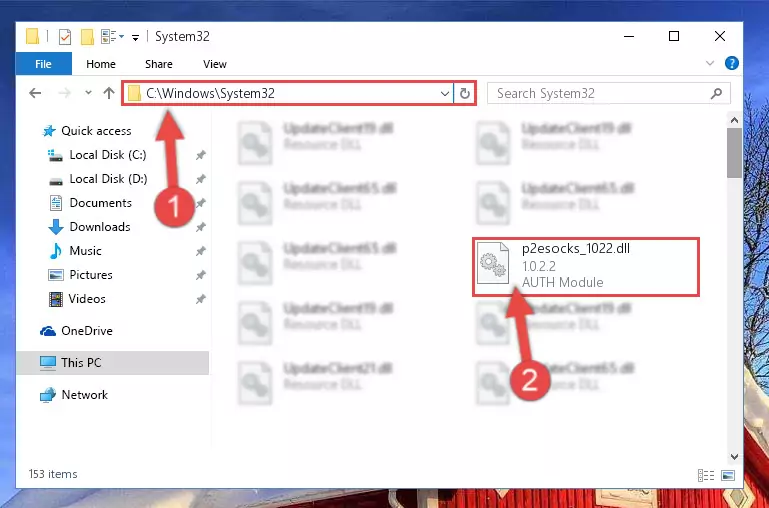
Task: Click the 153 items status text
Action: point(53,474)
